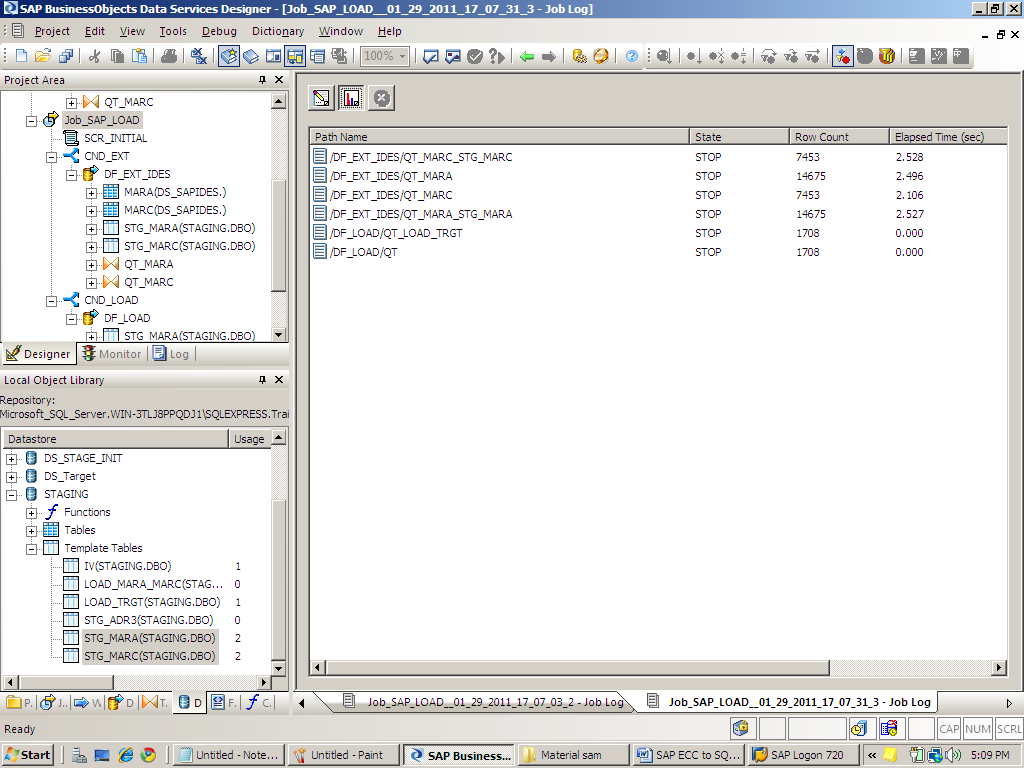
Task: Switch to the Monitor tab
Action: (x=112, y=354)
